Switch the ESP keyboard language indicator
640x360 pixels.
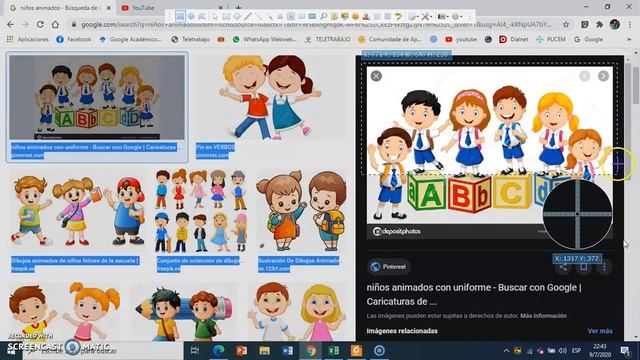tap(576, 350)
